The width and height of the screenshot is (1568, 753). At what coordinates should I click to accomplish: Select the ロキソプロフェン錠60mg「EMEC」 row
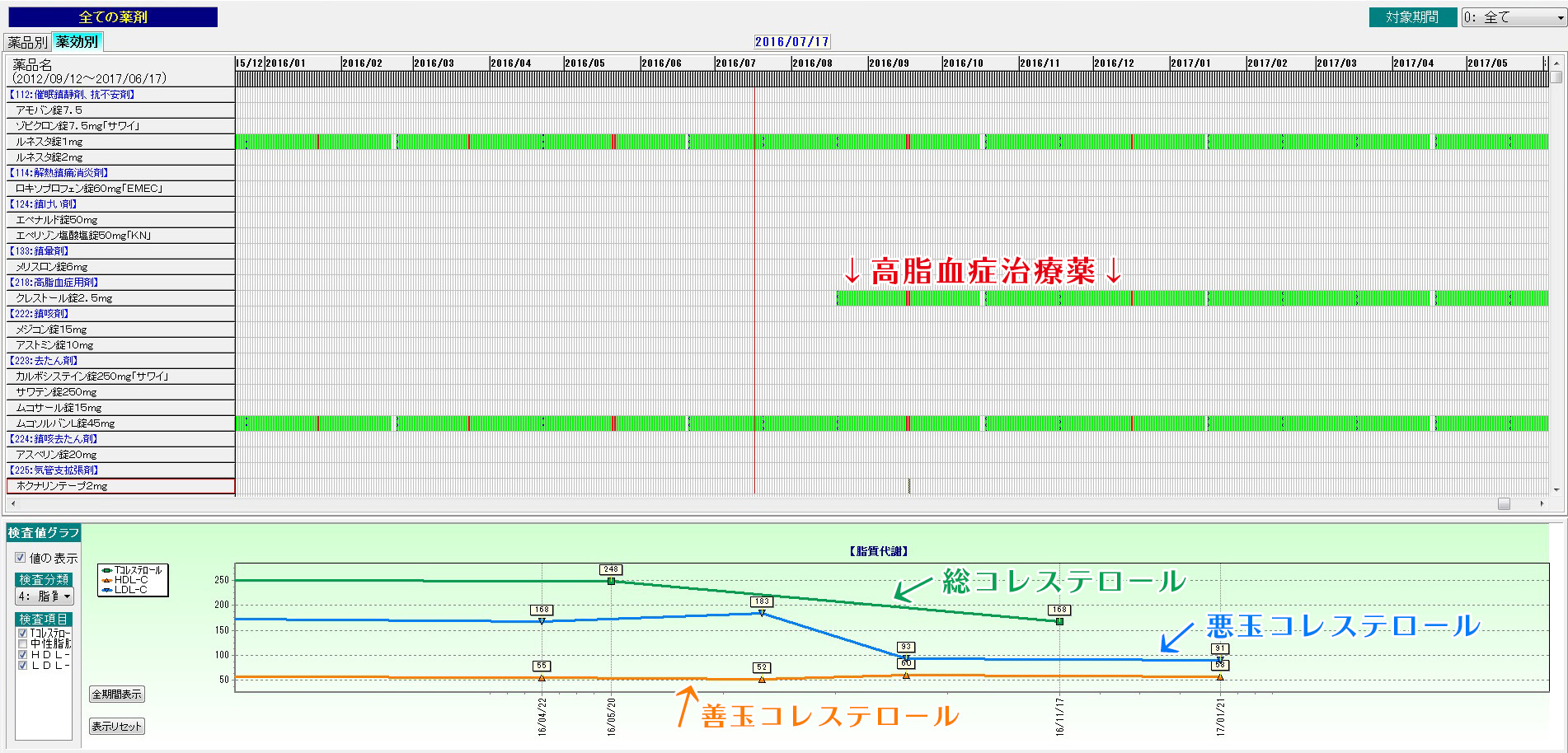[x=120, y=189]
